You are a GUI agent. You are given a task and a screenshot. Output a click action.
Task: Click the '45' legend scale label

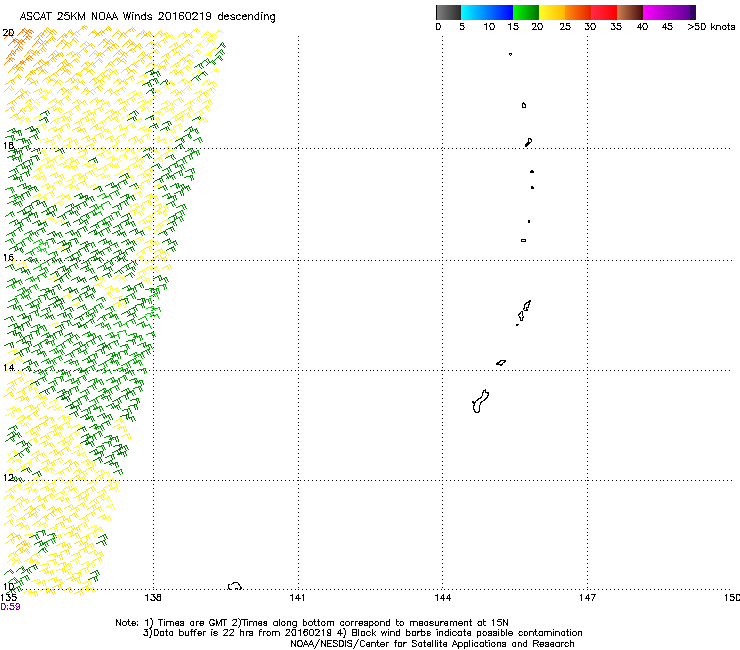[667, 27]
